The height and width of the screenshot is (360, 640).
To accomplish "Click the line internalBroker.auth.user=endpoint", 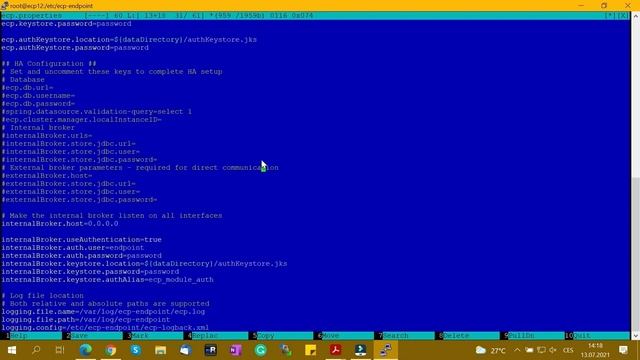I will 73,248.
